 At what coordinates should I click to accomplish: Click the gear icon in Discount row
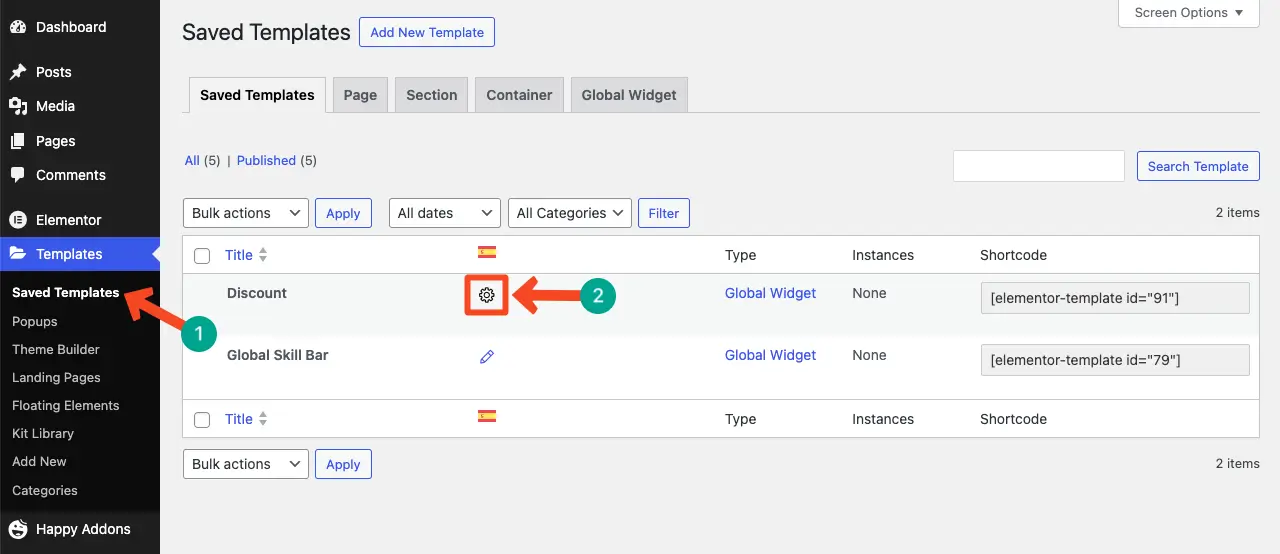click(x=487, y=295)
